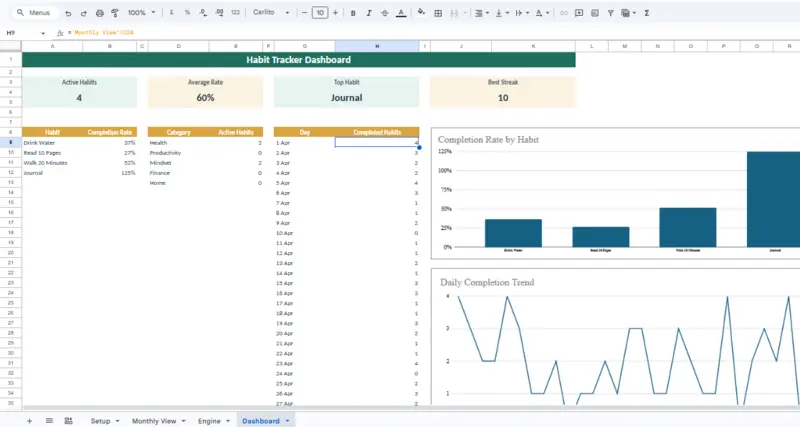
Task: Select the Paint format tool
Action: [115, 13]
